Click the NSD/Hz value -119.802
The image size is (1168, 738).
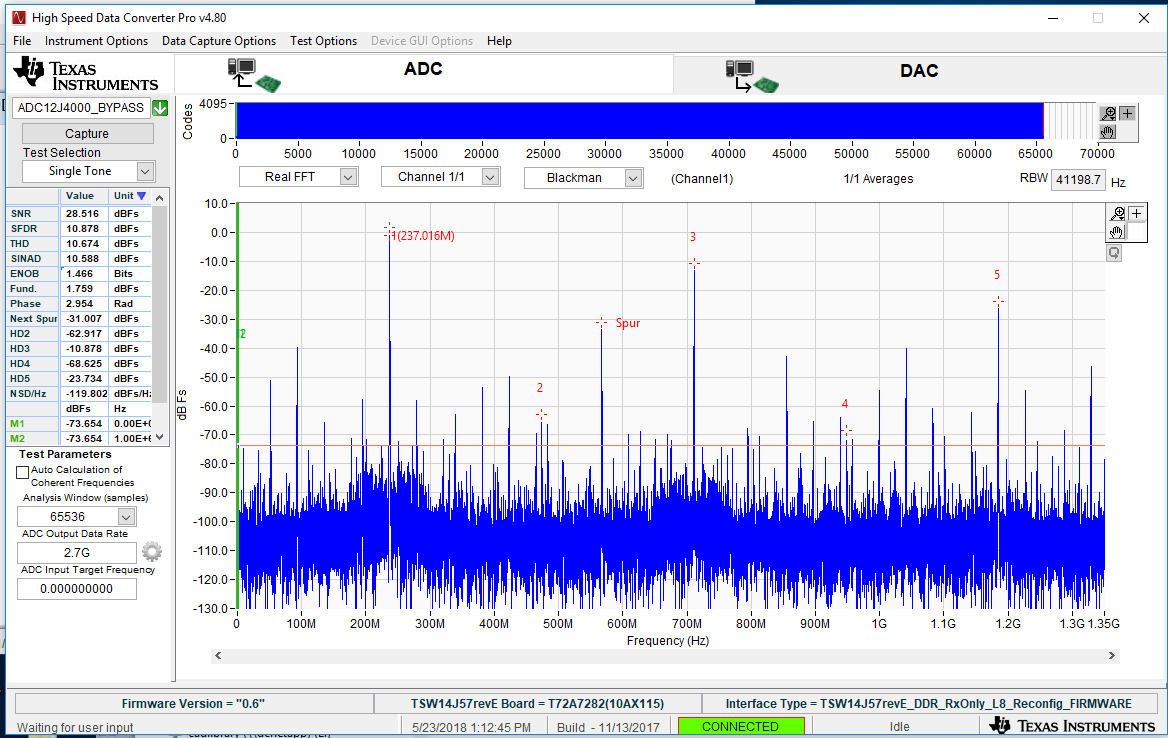tap(83, 393)
